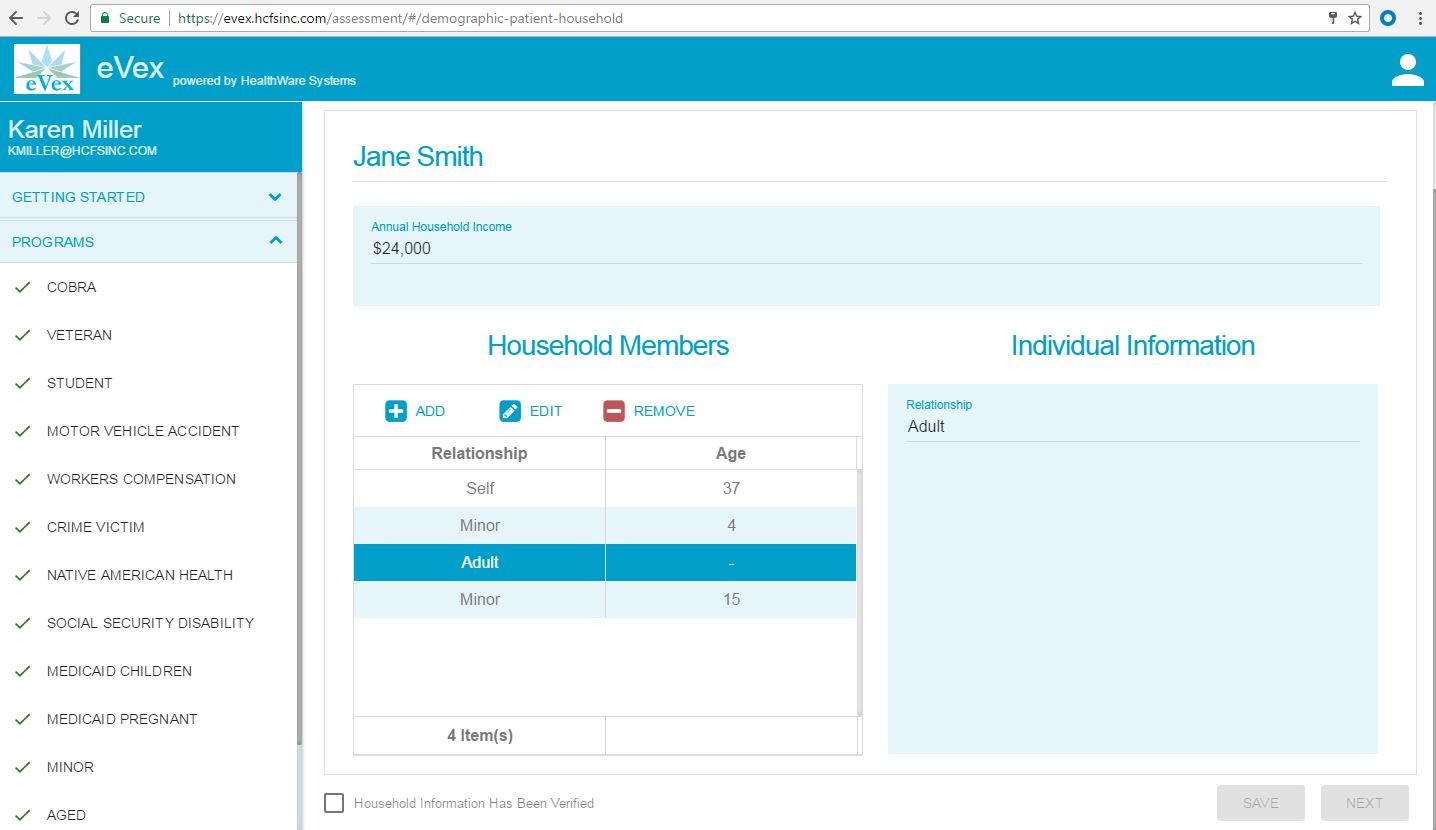
Task: Open the Relationship dropdown field
Action: point(1132,427)
